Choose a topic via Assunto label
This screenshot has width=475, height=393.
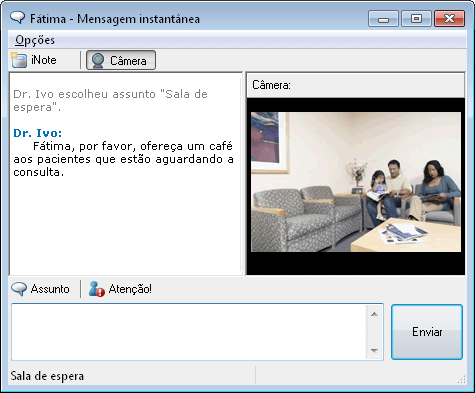pyautogui.click(x=50, y=289)
